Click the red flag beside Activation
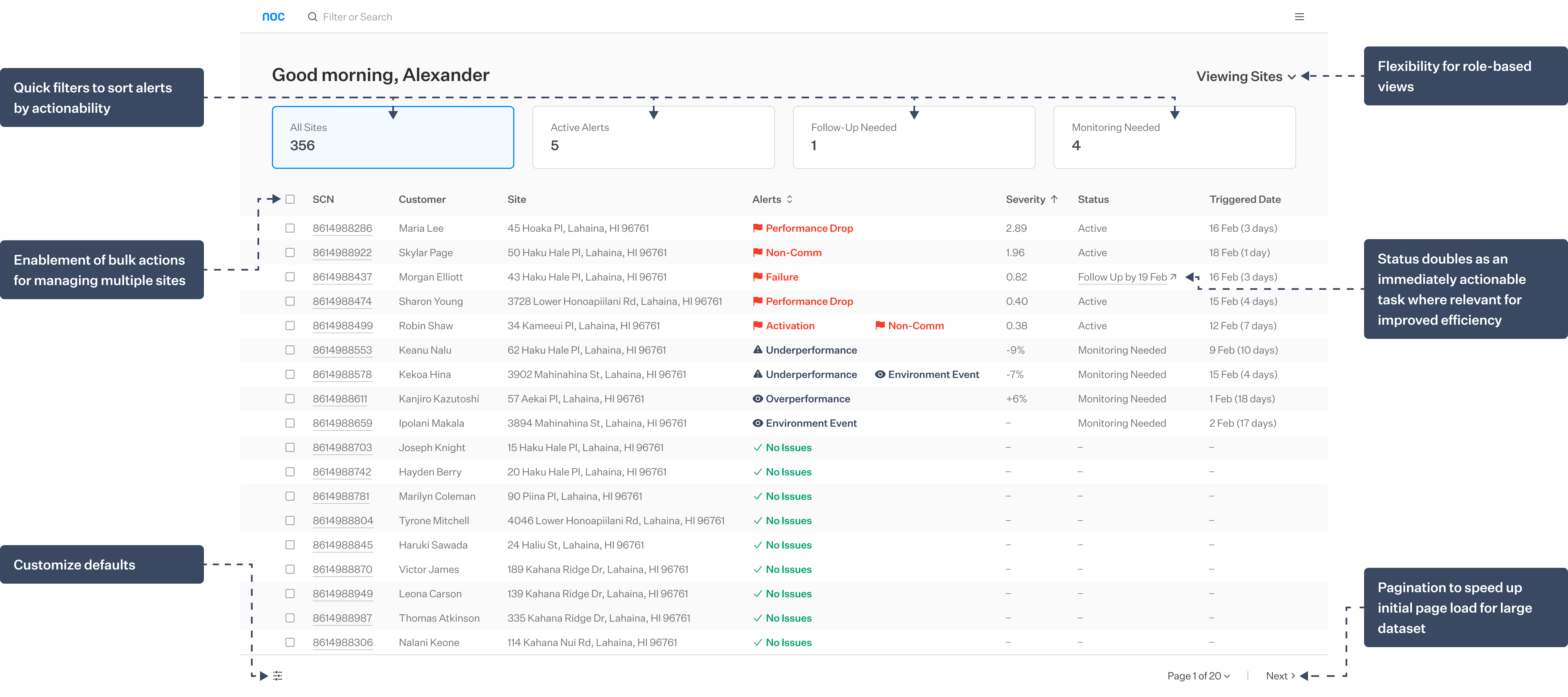1568x697 pixels. click(758, 326)
